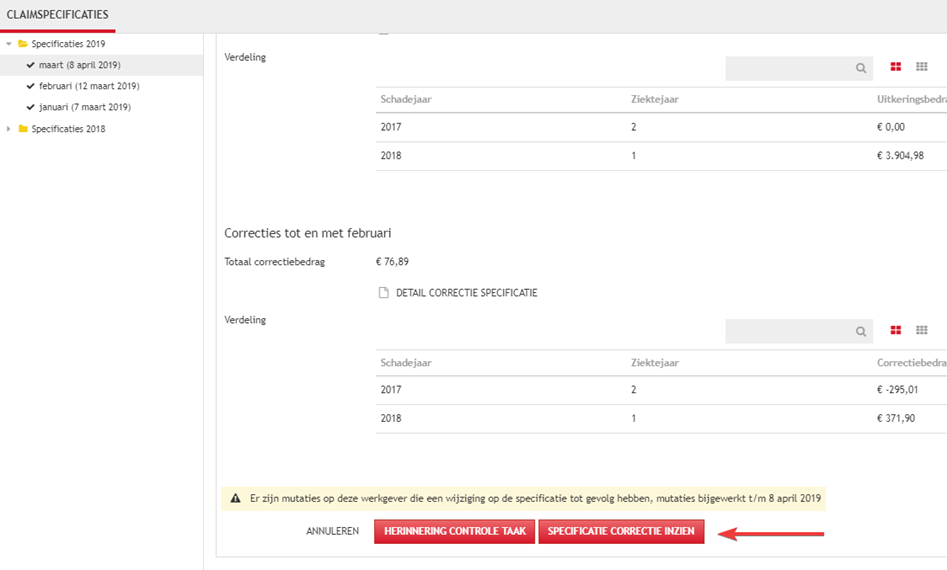Click the search magnifier in lower Verdeling table
The height and width of the screenshot is (570, 947).
(860, 331)
